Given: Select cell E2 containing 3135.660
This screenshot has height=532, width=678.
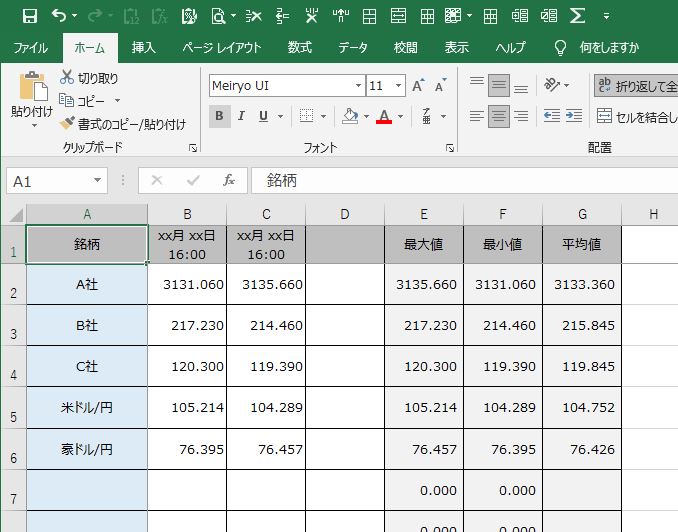Looking at the screenshot, I should click(424, 285).
